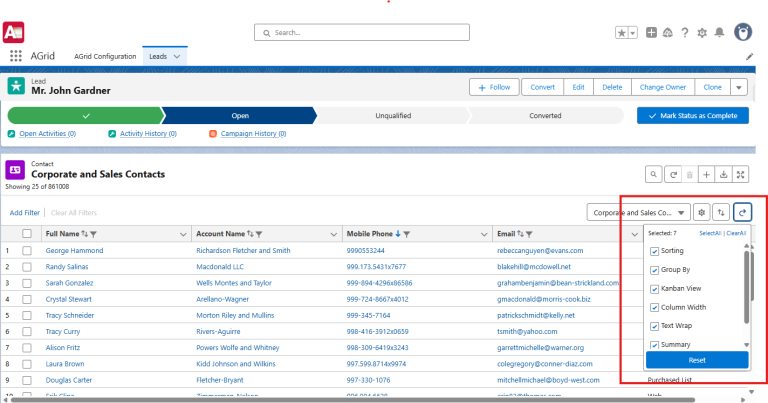Uncheck the Text Wrap option
Viewport: 768px width, 403px height.
click(x=654, y=326)
